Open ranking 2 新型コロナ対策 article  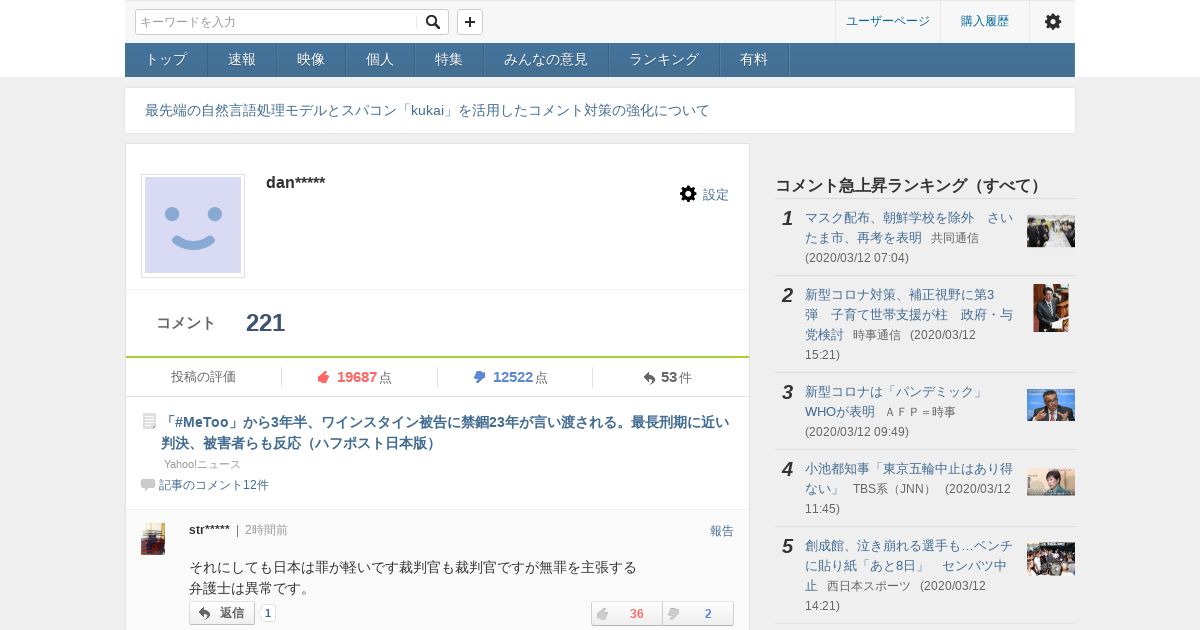[x=909, y=314]
